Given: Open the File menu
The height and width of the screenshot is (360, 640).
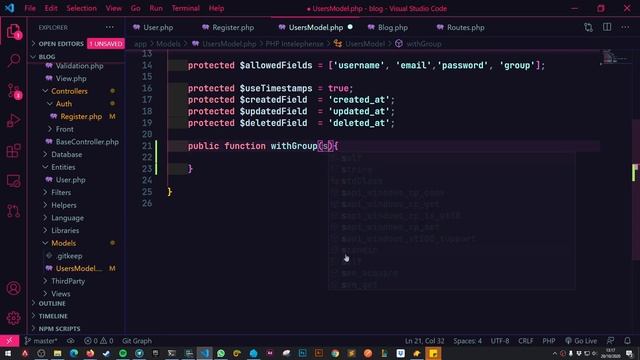Looking at the screenshot, I should point(30,8).
